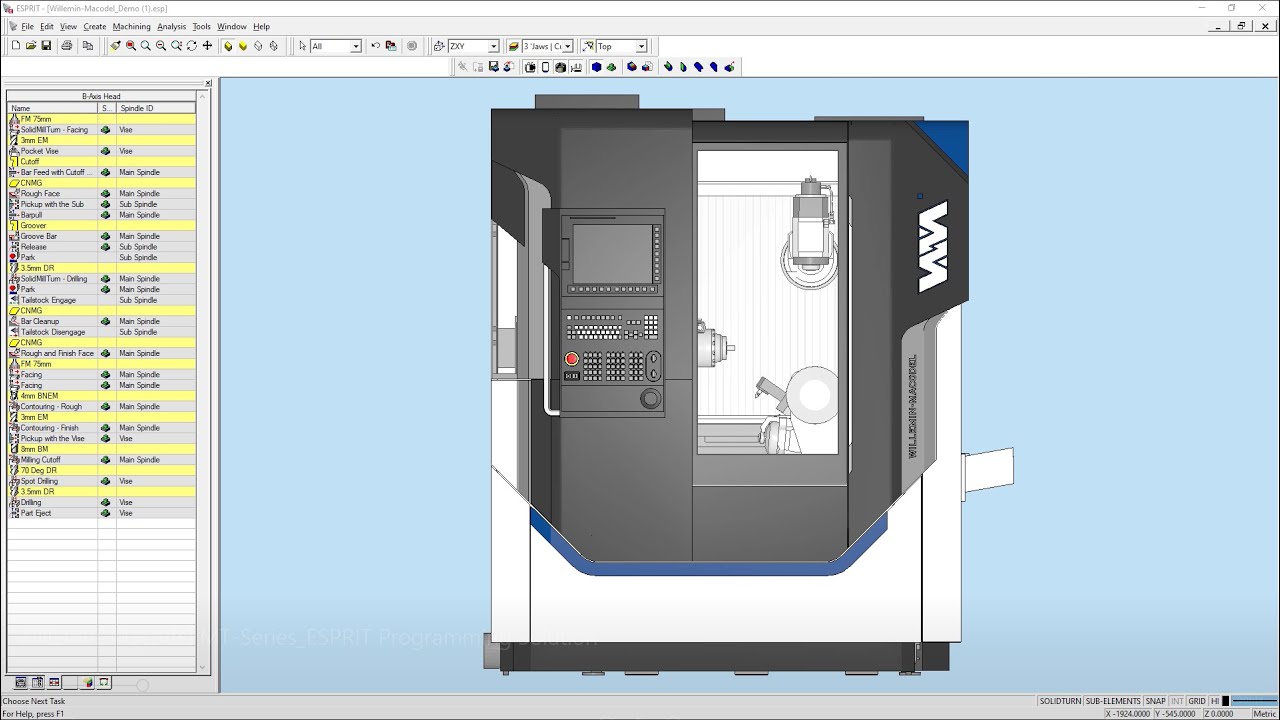
Task: Print using the printer toolbar icon
Action: click(66, 46)
